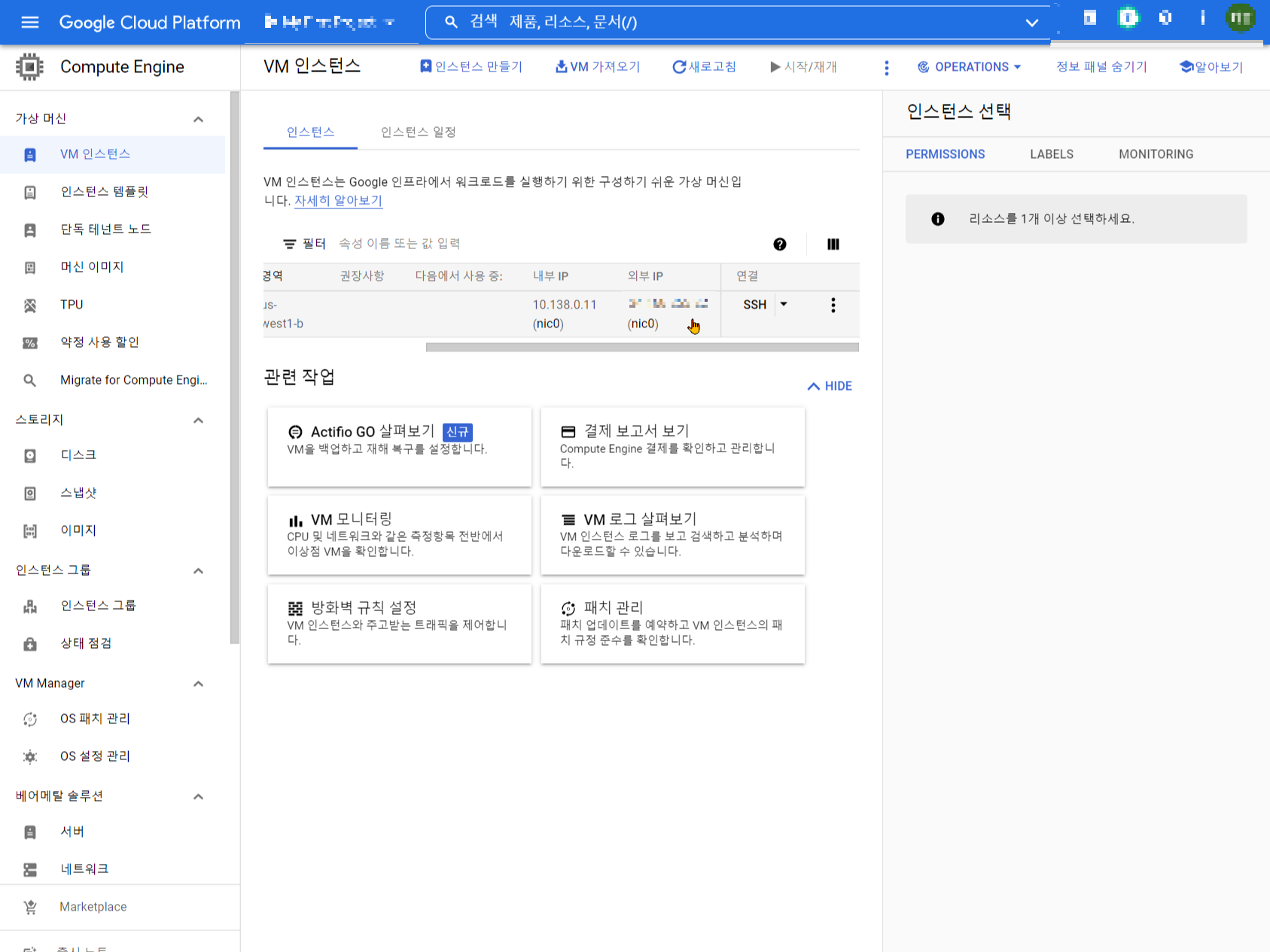Open the VM 모니터링 card
This screenshot has width=1270, height=952.
pos(400,535)
